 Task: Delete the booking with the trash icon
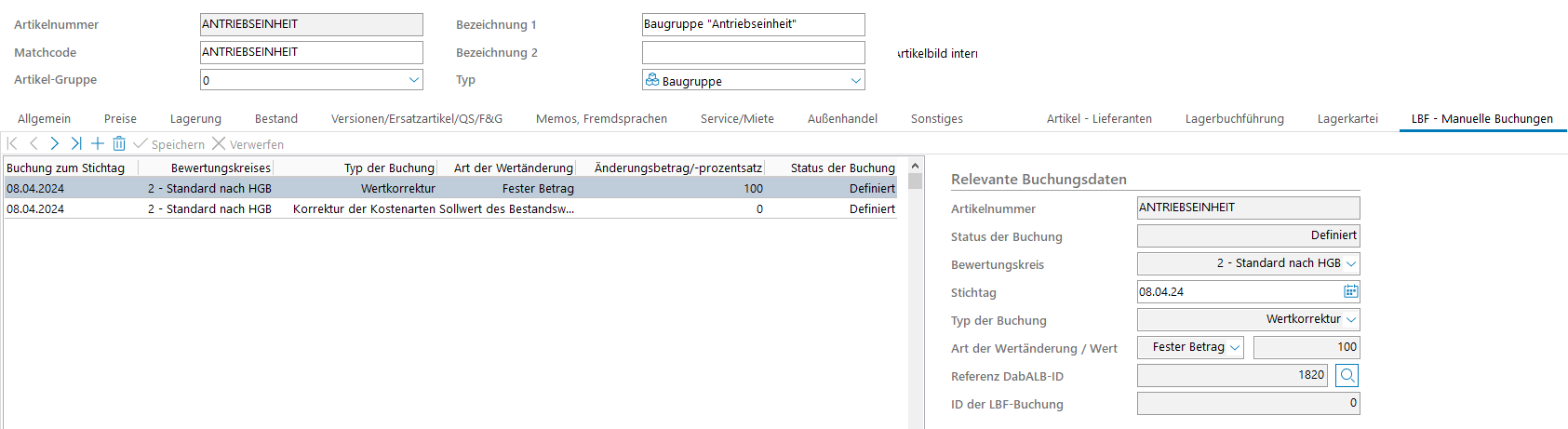119,143
